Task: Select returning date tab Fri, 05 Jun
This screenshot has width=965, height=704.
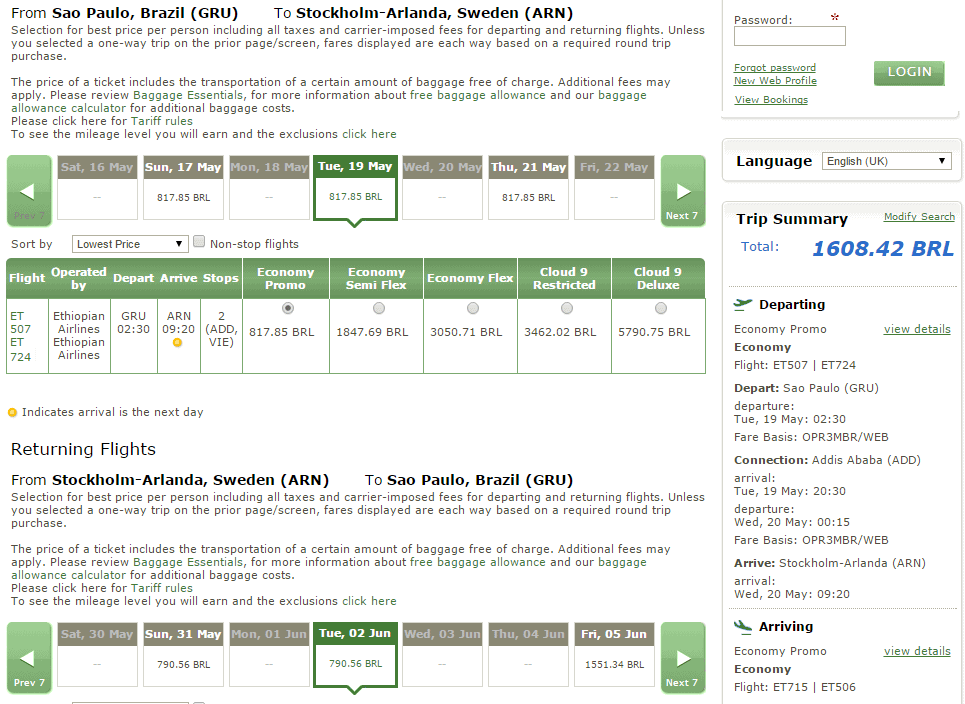Action: (x=614, y=655)
